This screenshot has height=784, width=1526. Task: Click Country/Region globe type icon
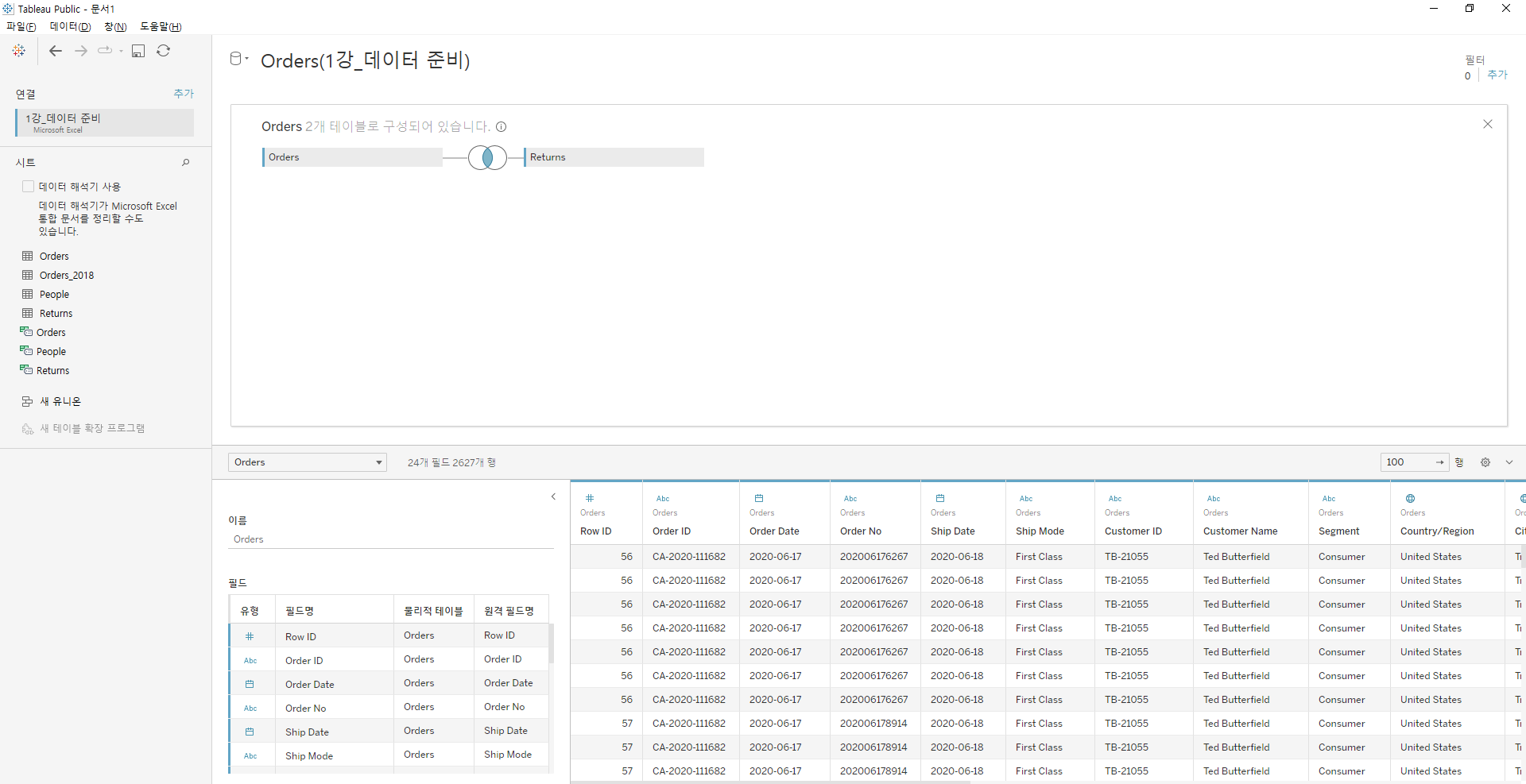coord(1411,498)
